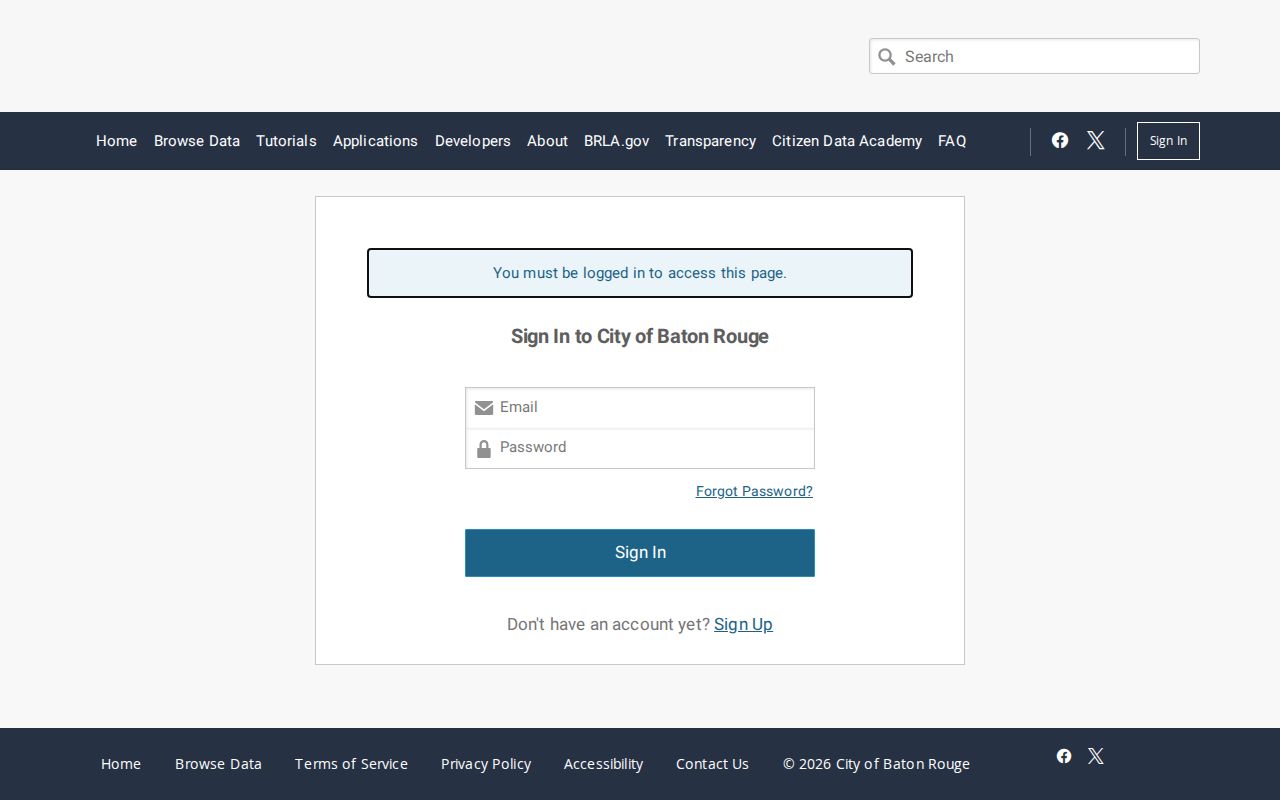Click the 'Sign In to City of Baton Rouge' heading
The height and width of the screenshot is (800, 1280).
[x=640, y=336]
